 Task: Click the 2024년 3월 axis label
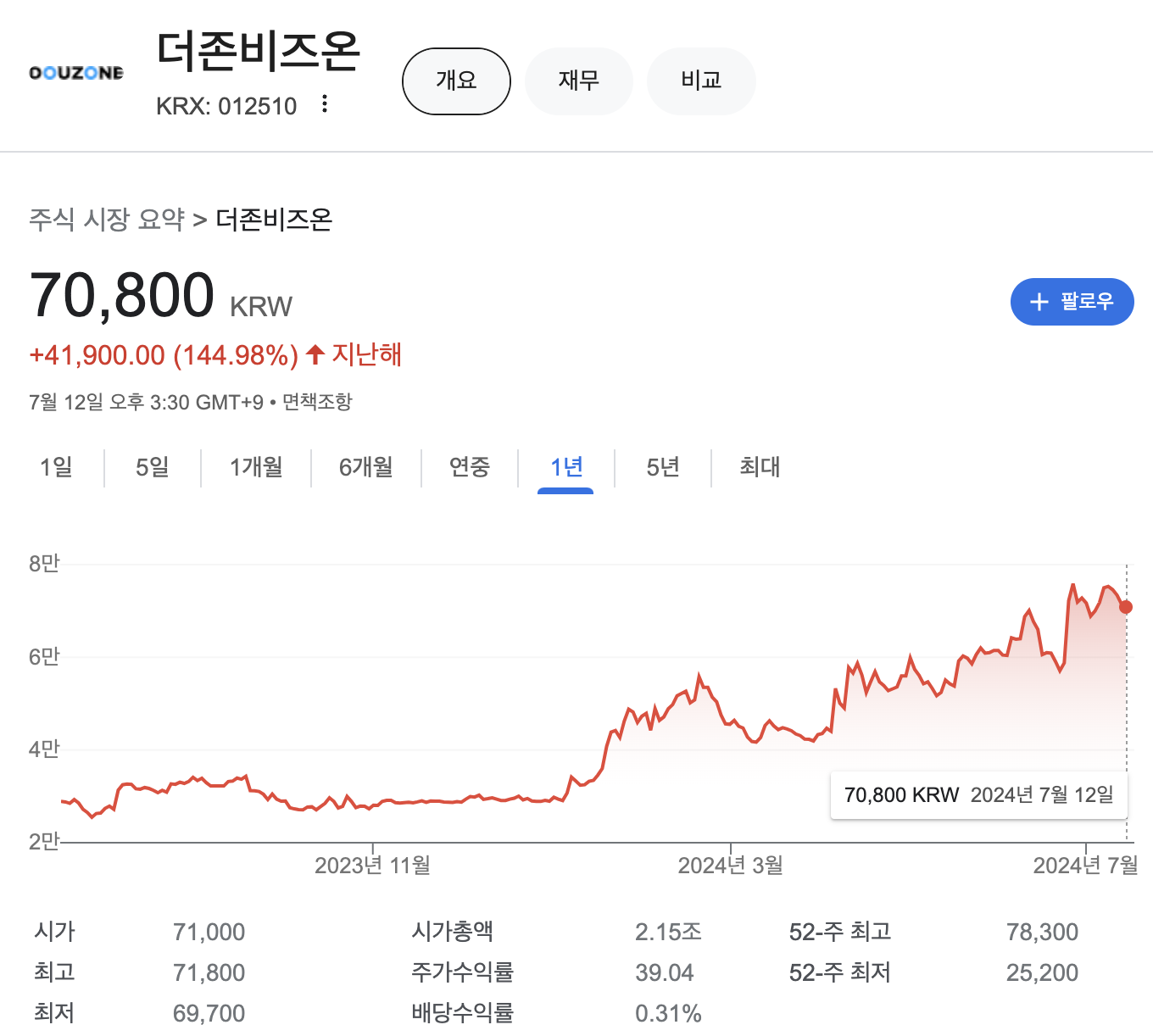pos(731,866)
